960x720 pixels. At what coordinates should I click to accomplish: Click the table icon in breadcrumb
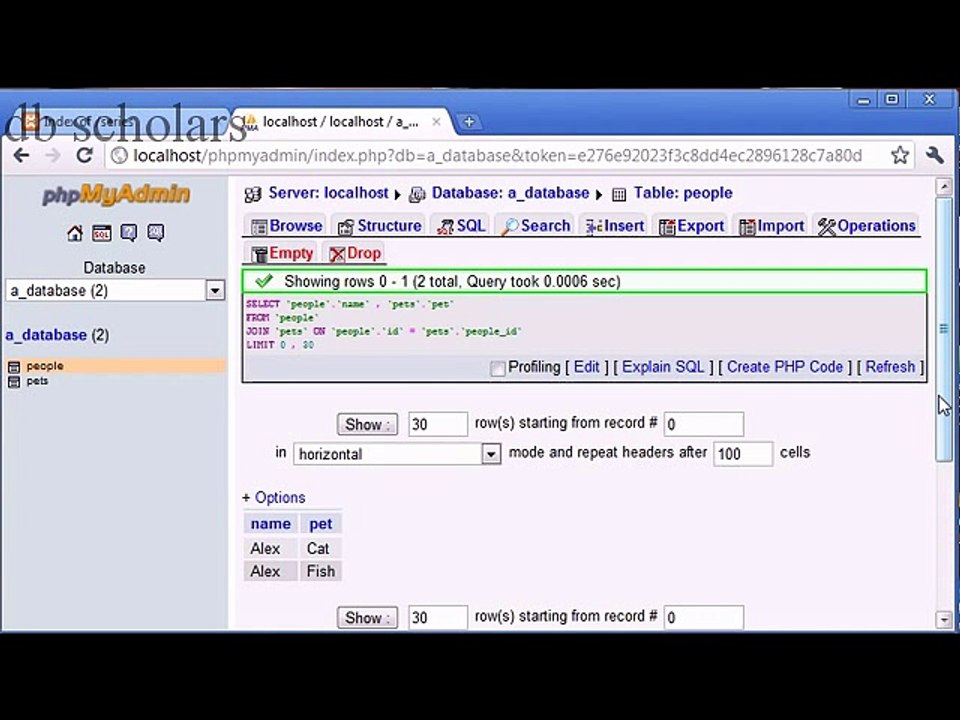coord(619,195)
